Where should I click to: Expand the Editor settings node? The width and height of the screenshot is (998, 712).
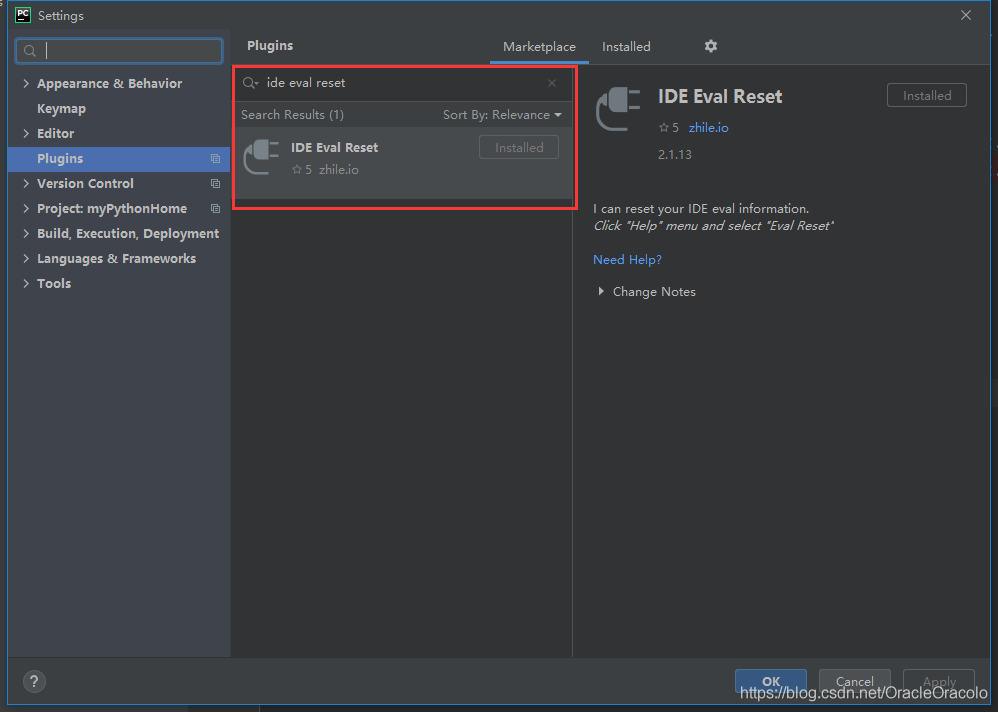(x=26, y=133)
